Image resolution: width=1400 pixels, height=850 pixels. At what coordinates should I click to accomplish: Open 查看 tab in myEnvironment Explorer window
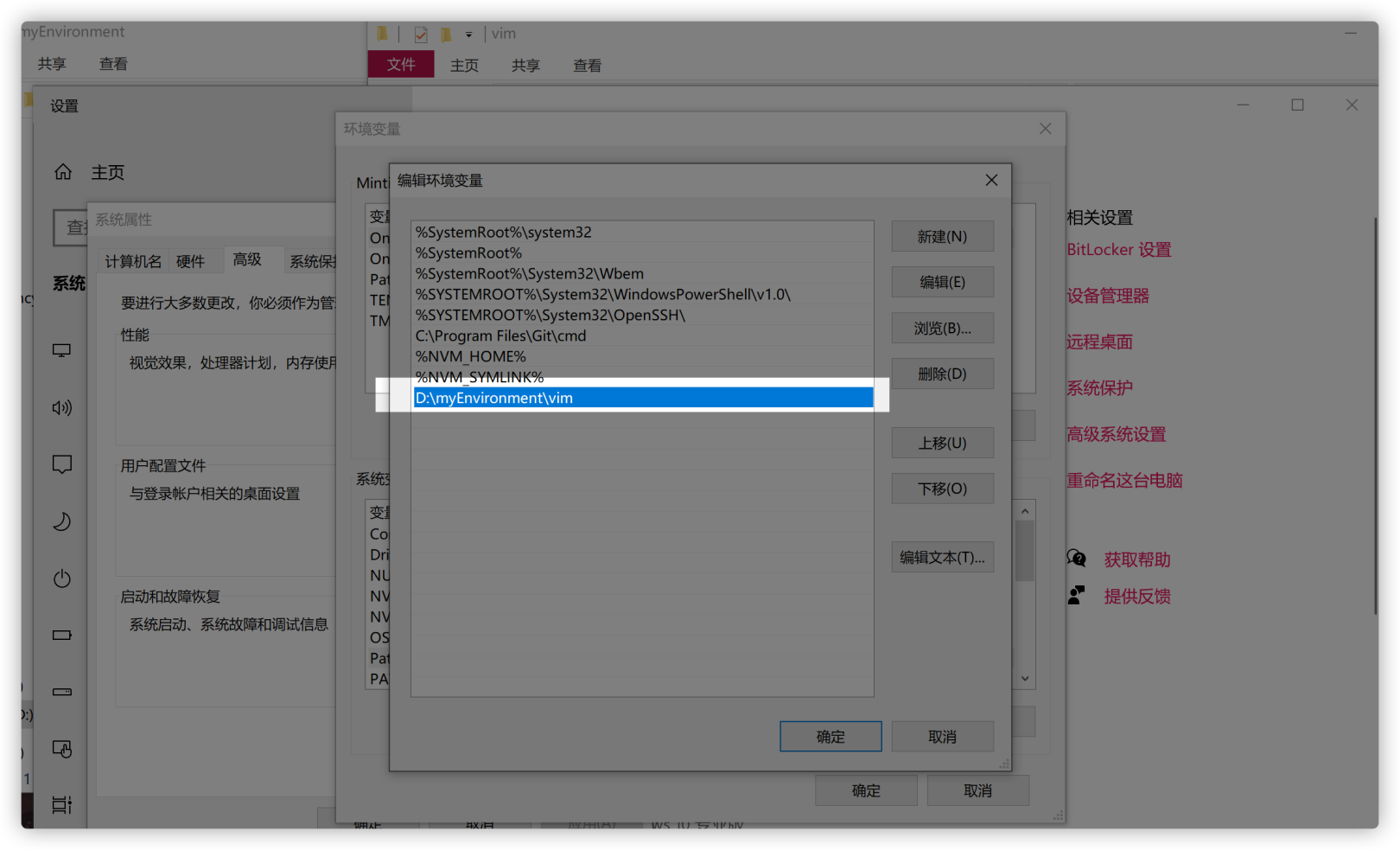pyautogui.click(x=113, y=64)
